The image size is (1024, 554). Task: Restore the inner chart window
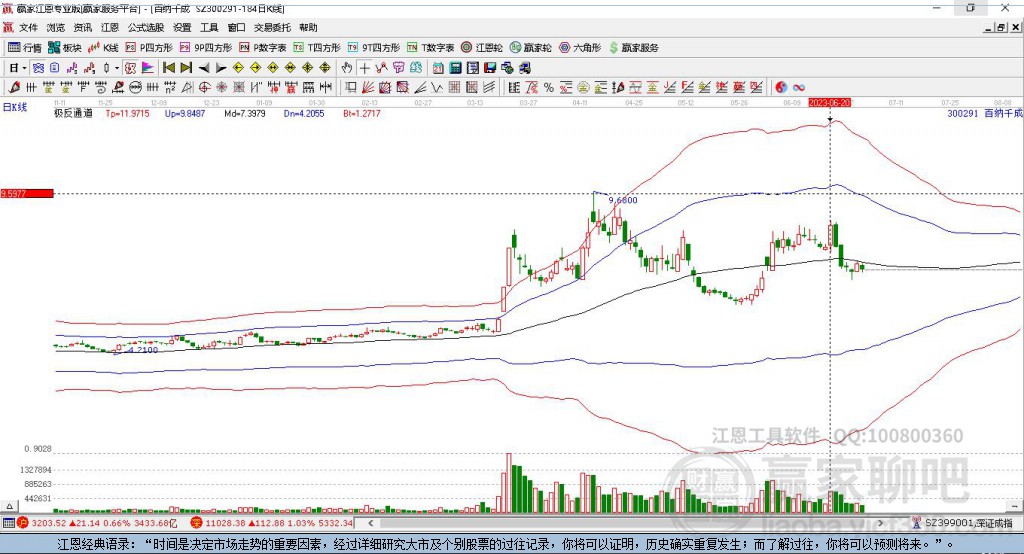1002,27
